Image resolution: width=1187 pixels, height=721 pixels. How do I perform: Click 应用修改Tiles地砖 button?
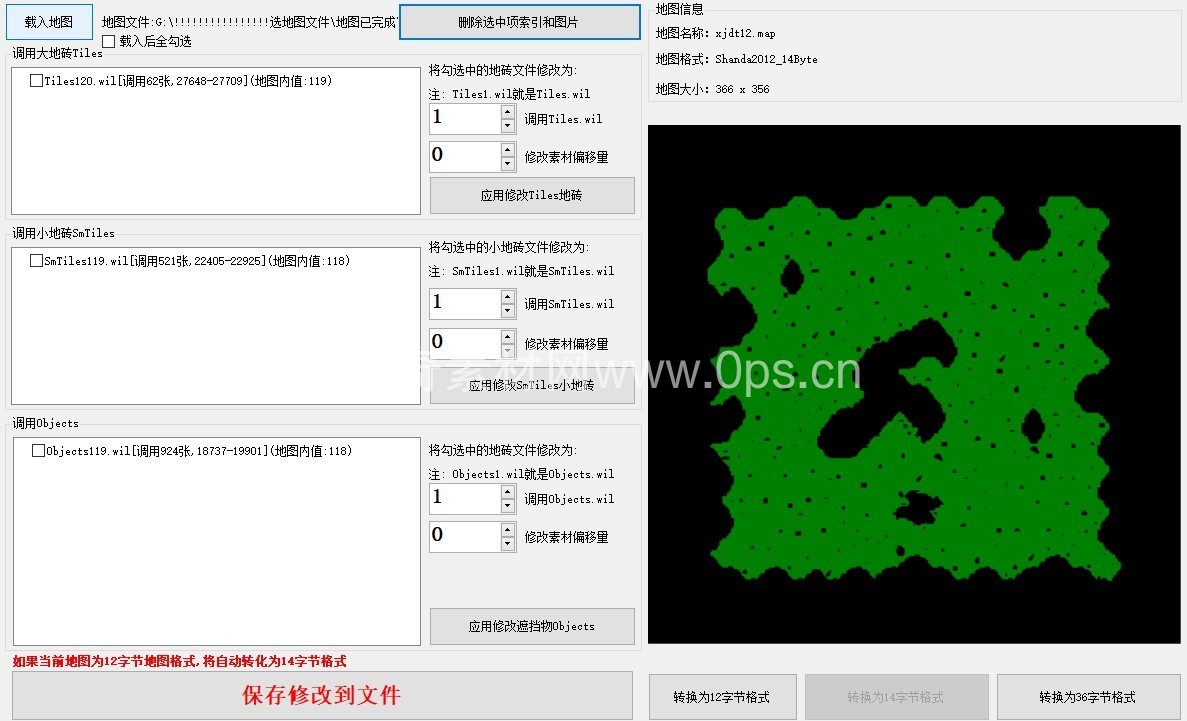pyautogui.click(x=532, y=196)
